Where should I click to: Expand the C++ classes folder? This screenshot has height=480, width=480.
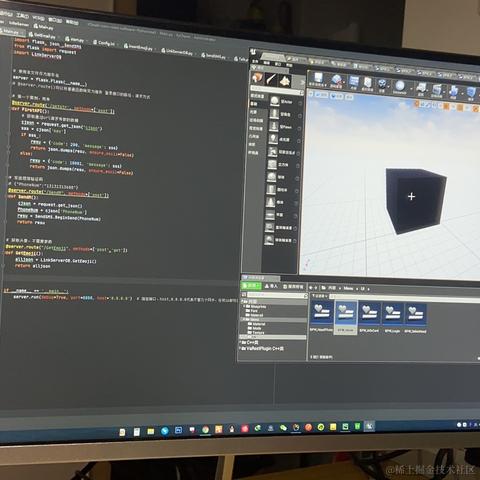[x=240, y=342]
